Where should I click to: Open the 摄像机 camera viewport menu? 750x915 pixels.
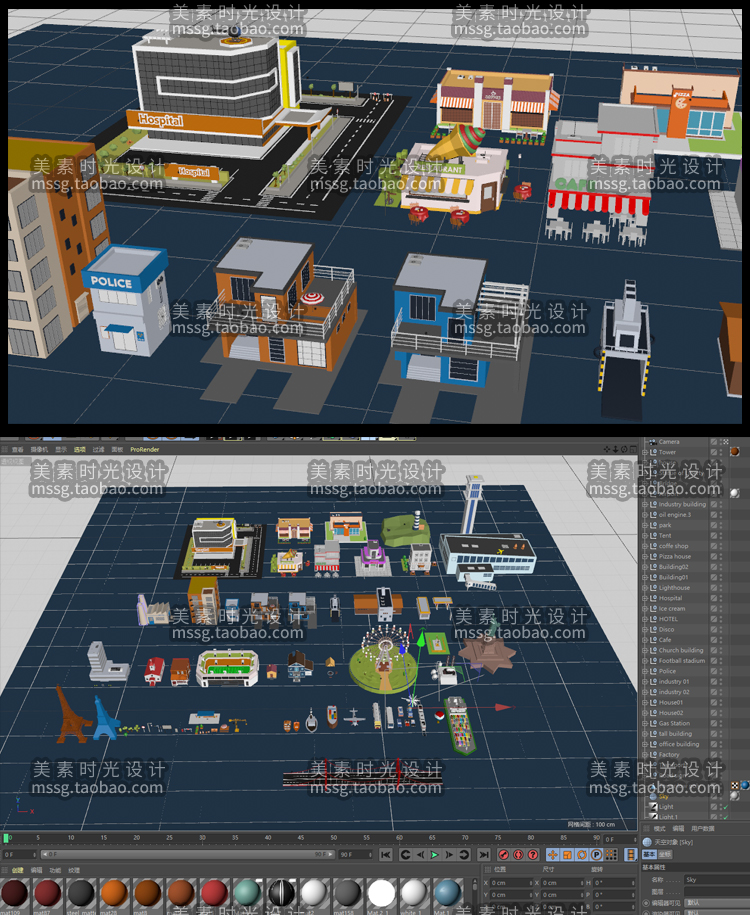pos(39,449)
